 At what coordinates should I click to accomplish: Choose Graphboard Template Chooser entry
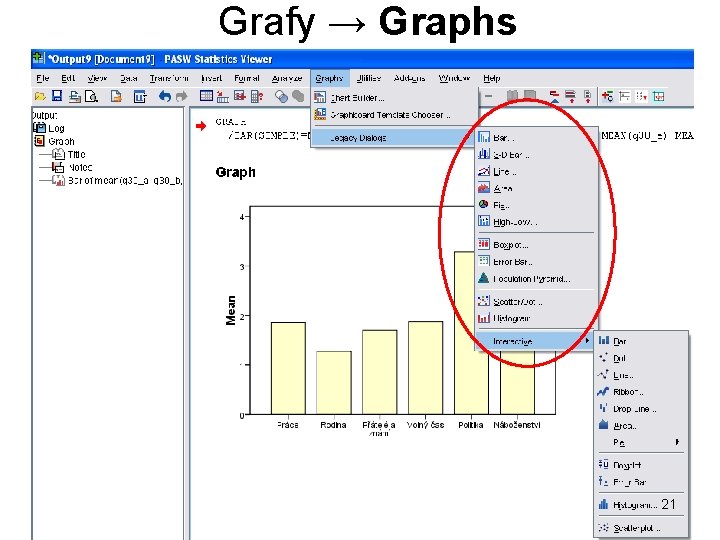click(x=395, y=115)
